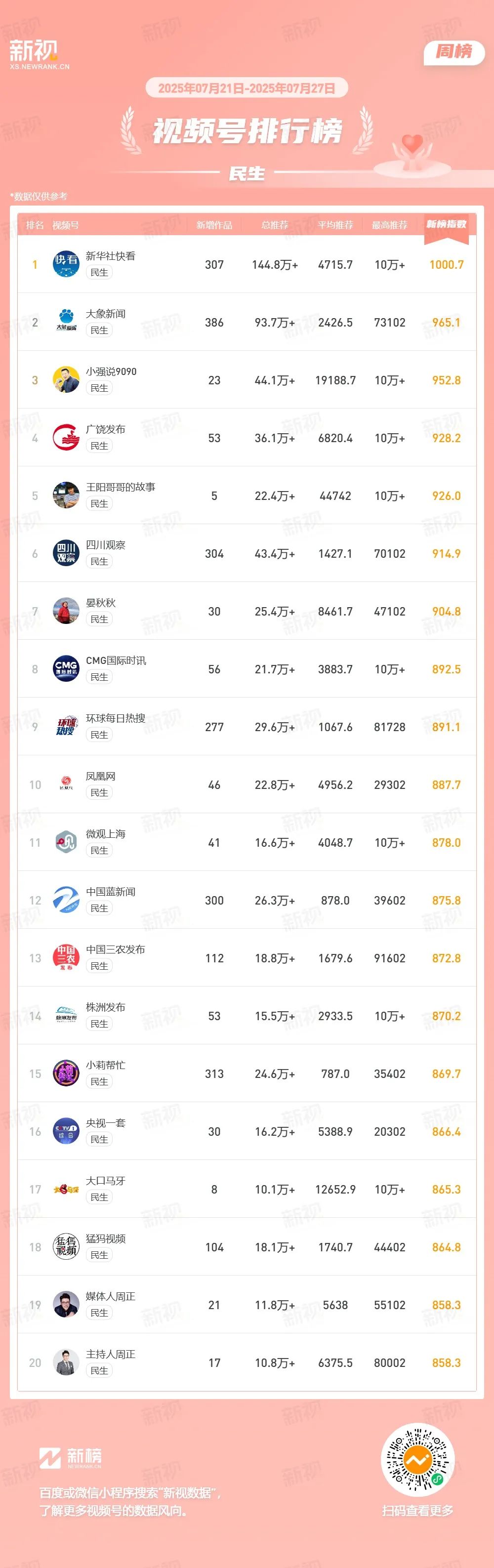The width and height of the screenshot is (494, 1568).
Task: Click the QR code for 扫码查看更多
Action: pos(417,1460)
